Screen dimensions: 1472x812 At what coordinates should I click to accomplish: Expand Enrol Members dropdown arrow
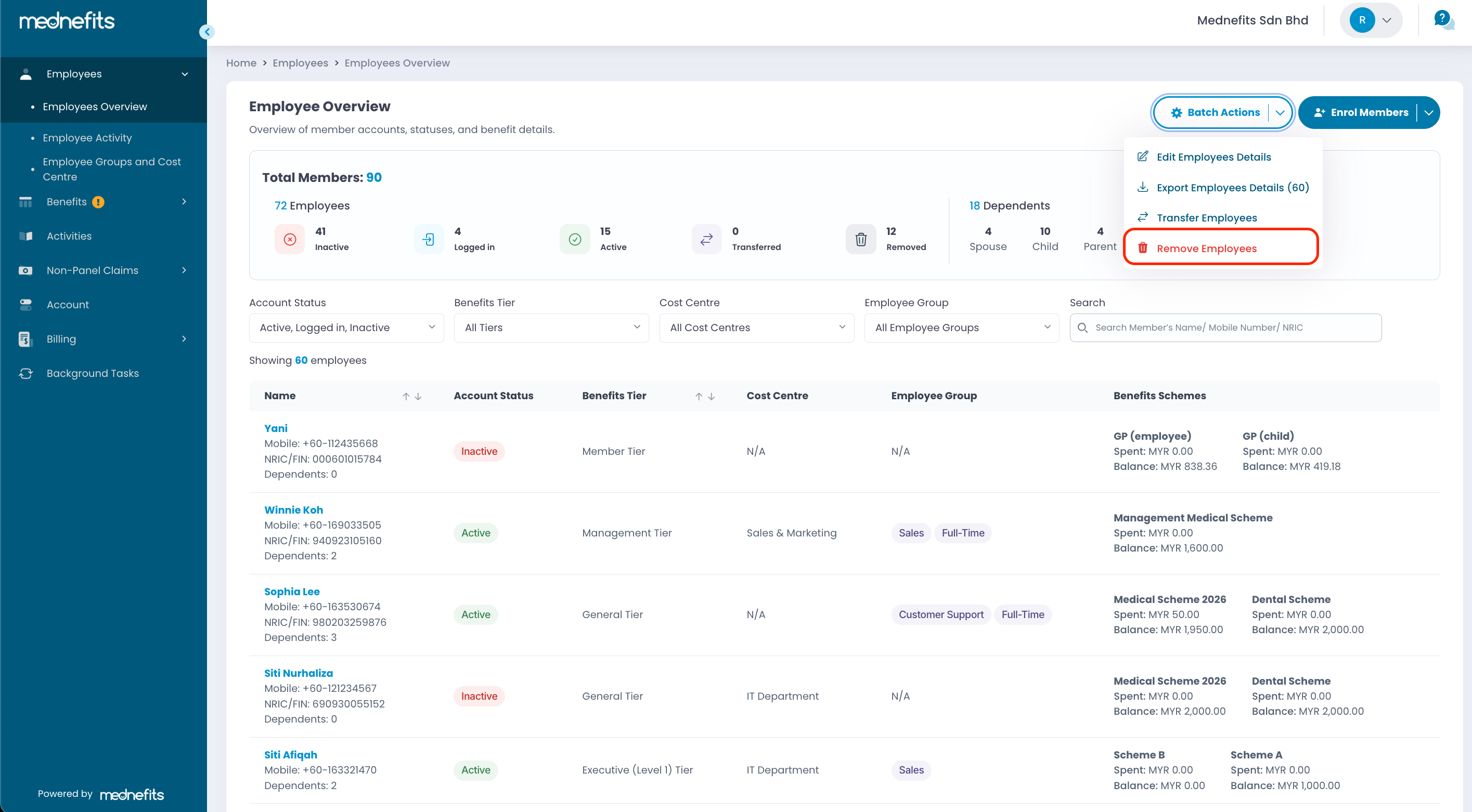click(x=1429, y=112)
